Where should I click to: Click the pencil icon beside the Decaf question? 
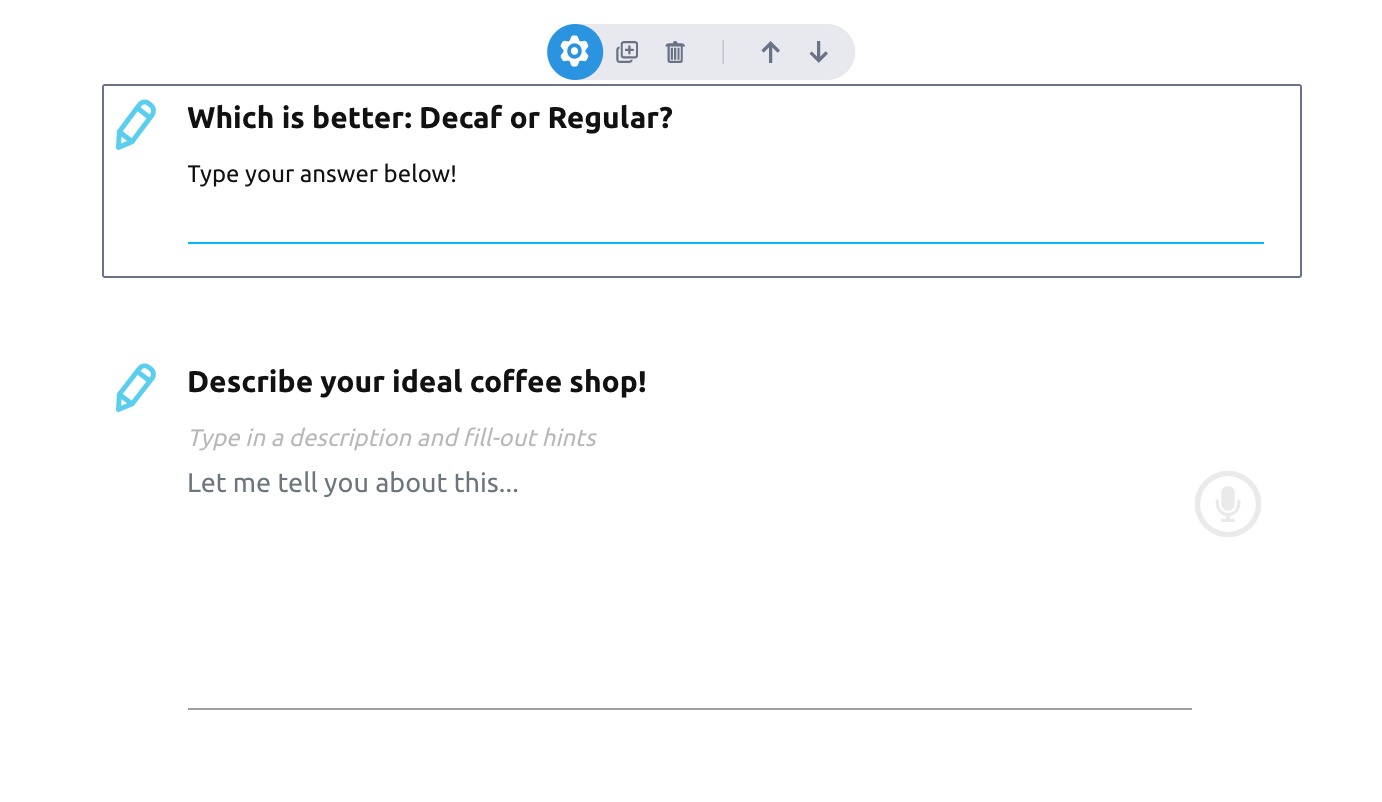coord(136,124)
